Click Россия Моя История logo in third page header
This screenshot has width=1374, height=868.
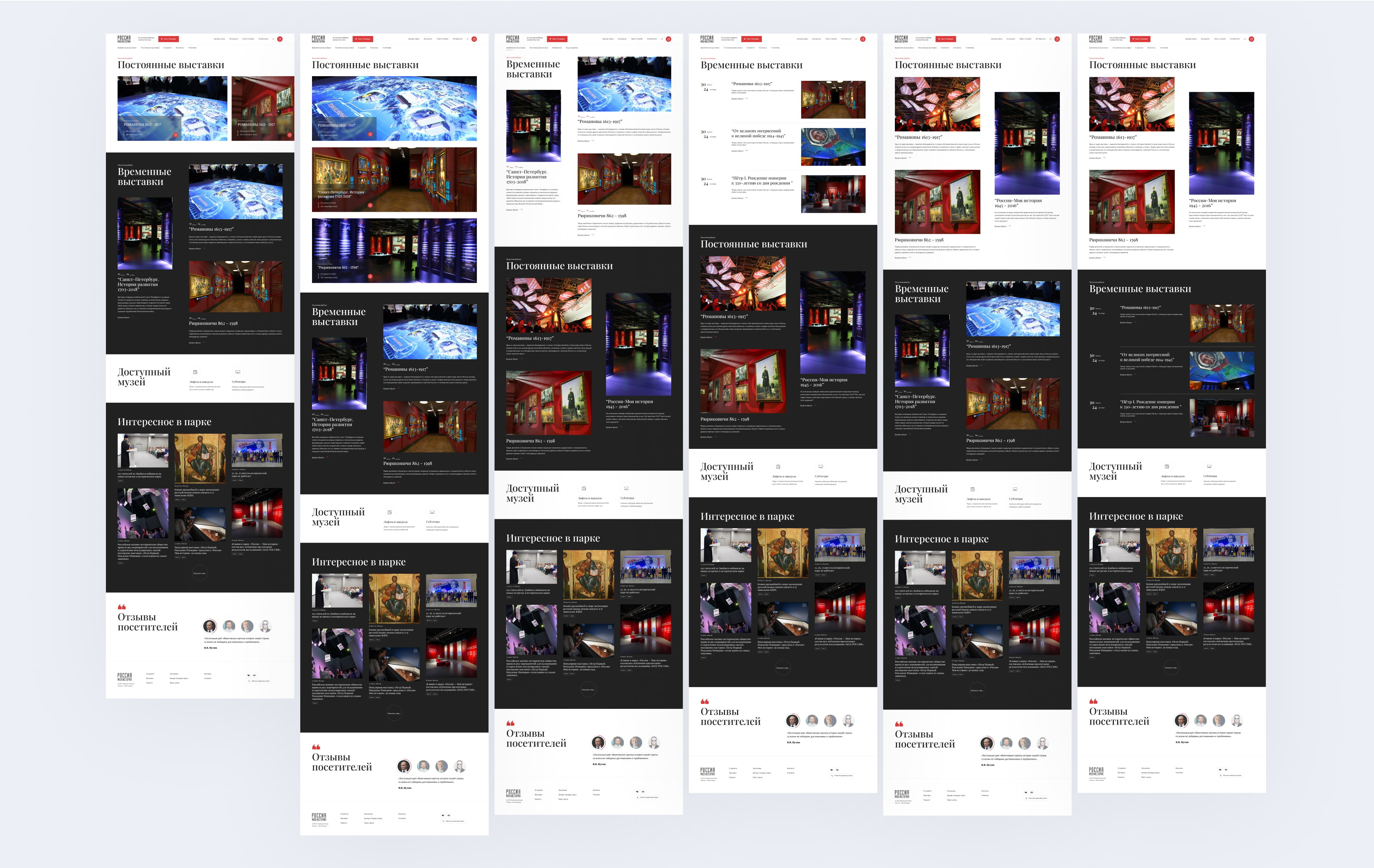point(512,39)
